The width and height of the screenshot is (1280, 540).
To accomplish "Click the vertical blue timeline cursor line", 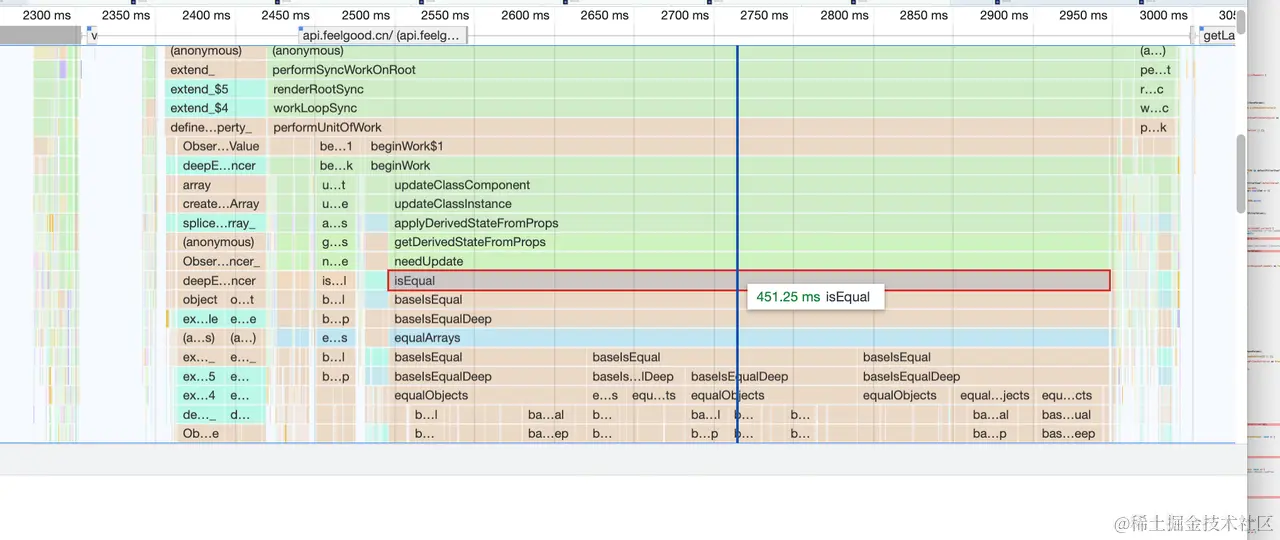I will [x=737, y=243].
